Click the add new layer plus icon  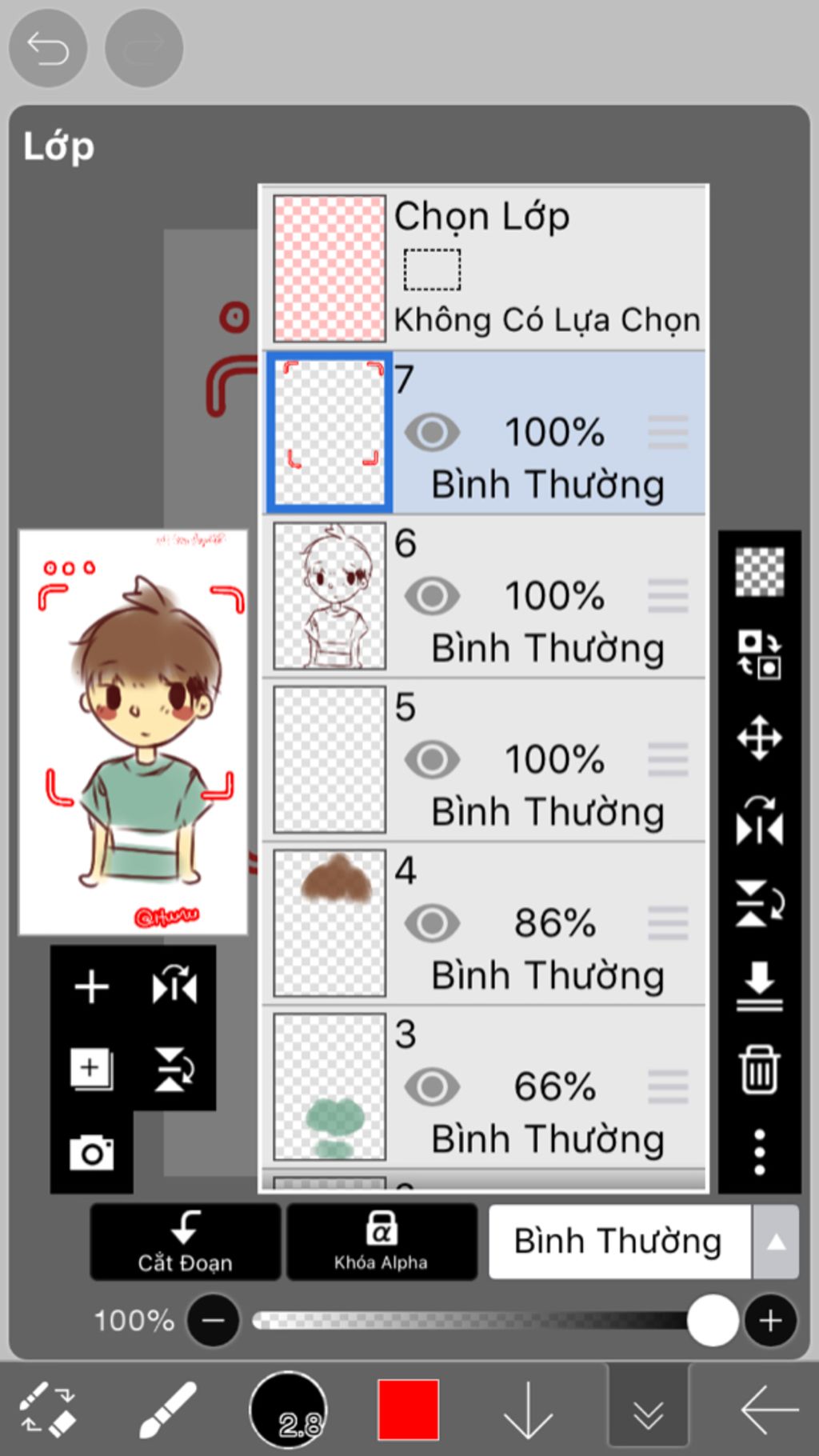91,986
